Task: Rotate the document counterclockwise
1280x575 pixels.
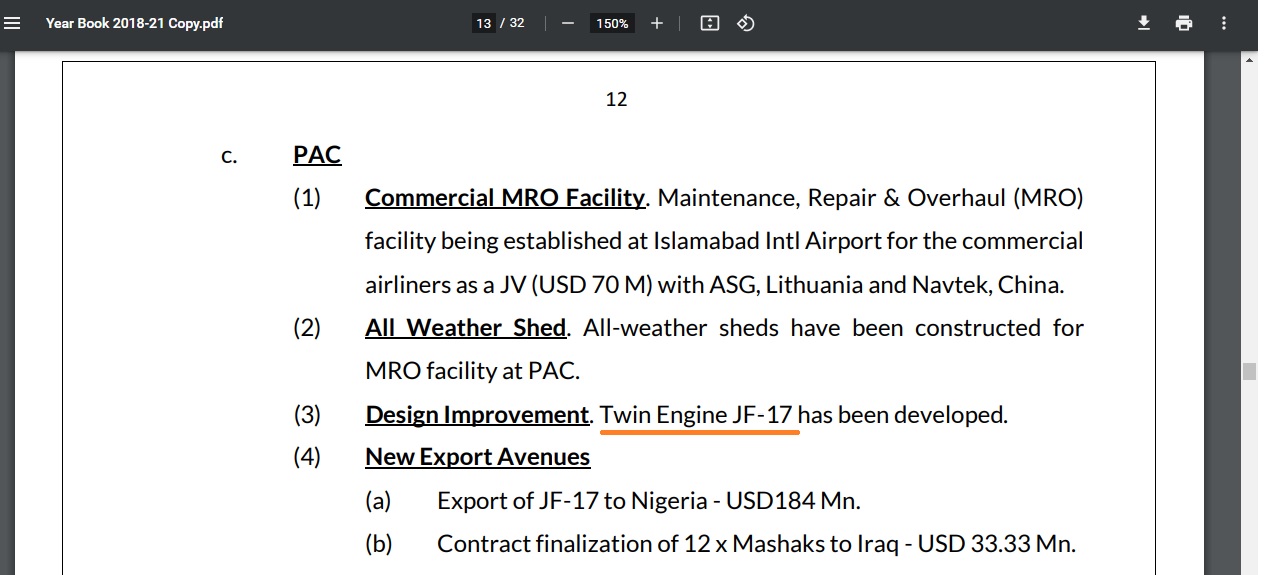Action: [745, 23]
